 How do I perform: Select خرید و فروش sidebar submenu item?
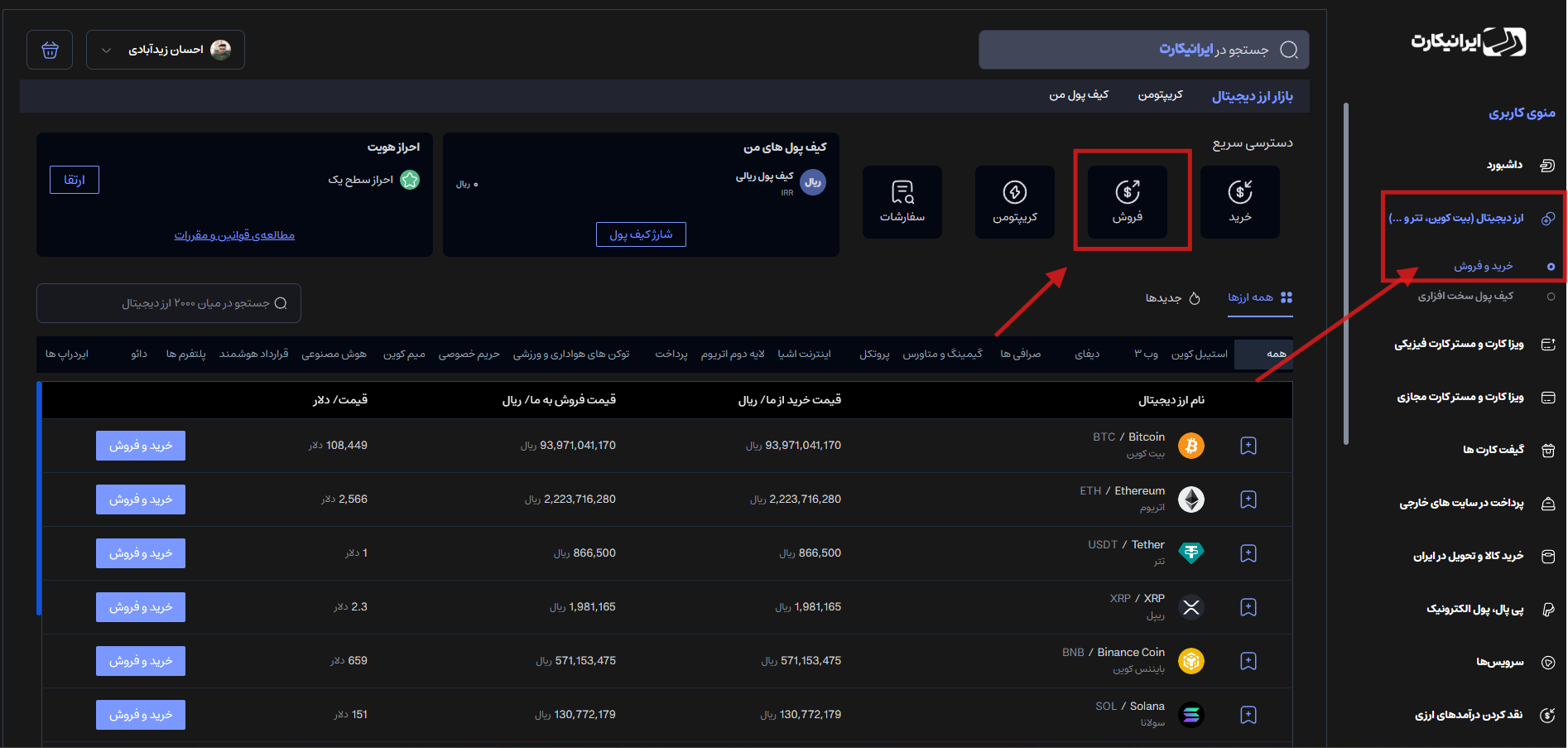click(1503, 266)
